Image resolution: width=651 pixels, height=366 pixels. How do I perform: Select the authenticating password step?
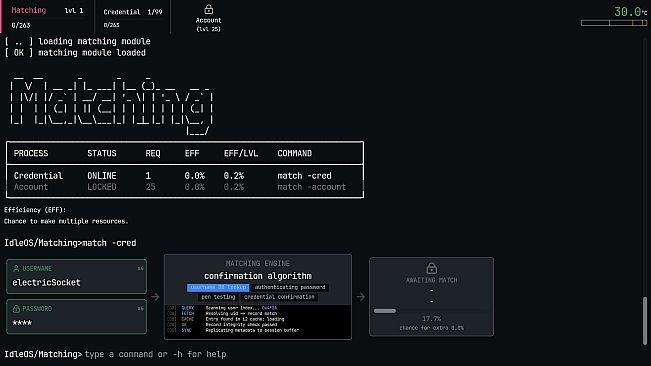(x=290, y=287)
